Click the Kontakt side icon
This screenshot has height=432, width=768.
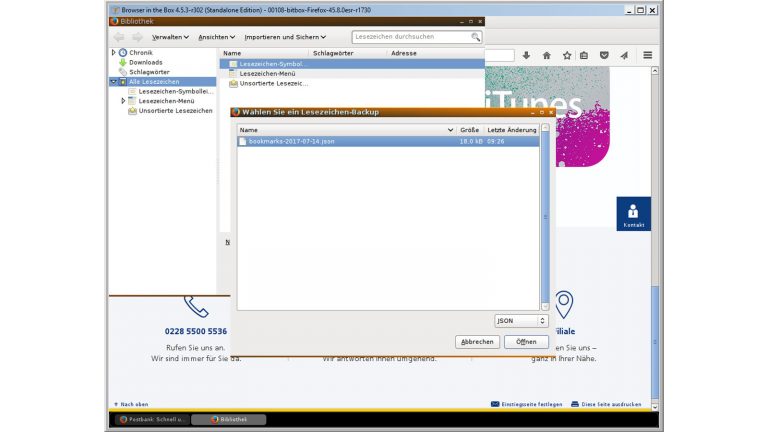[633, 214]
